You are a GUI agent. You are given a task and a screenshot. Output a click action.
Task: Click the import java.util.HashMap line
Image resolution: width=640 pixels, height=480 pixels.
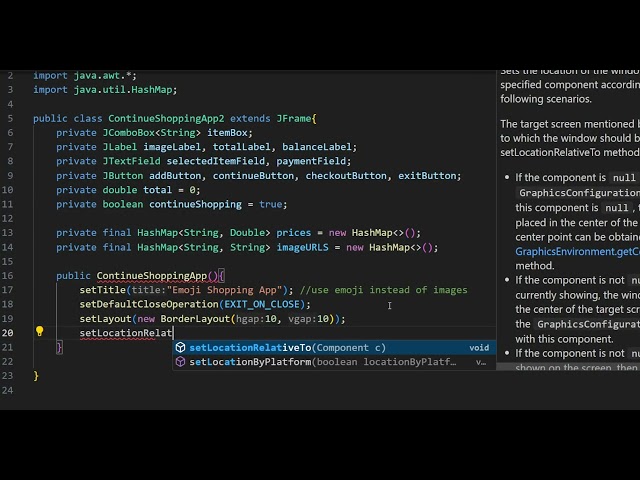point(105,89)
